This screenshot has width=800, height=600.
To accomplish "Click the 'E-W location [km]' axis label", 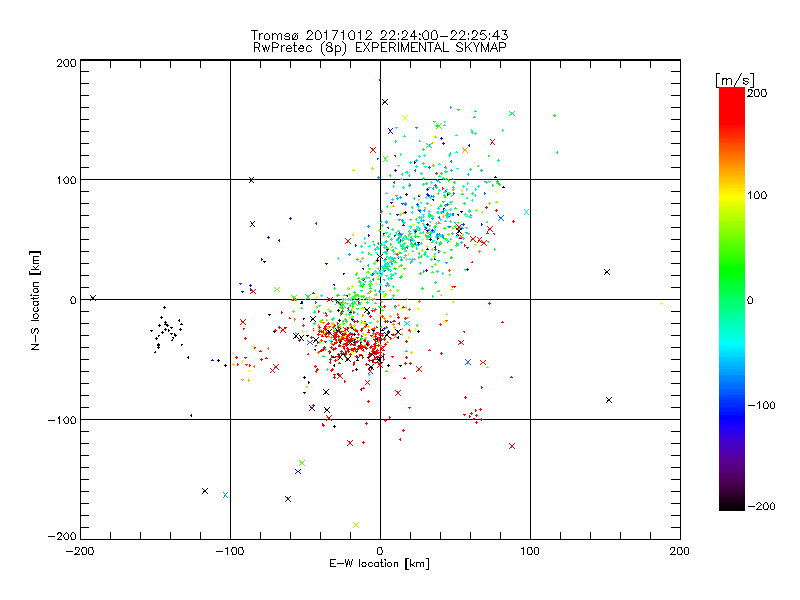I will 379,564.
